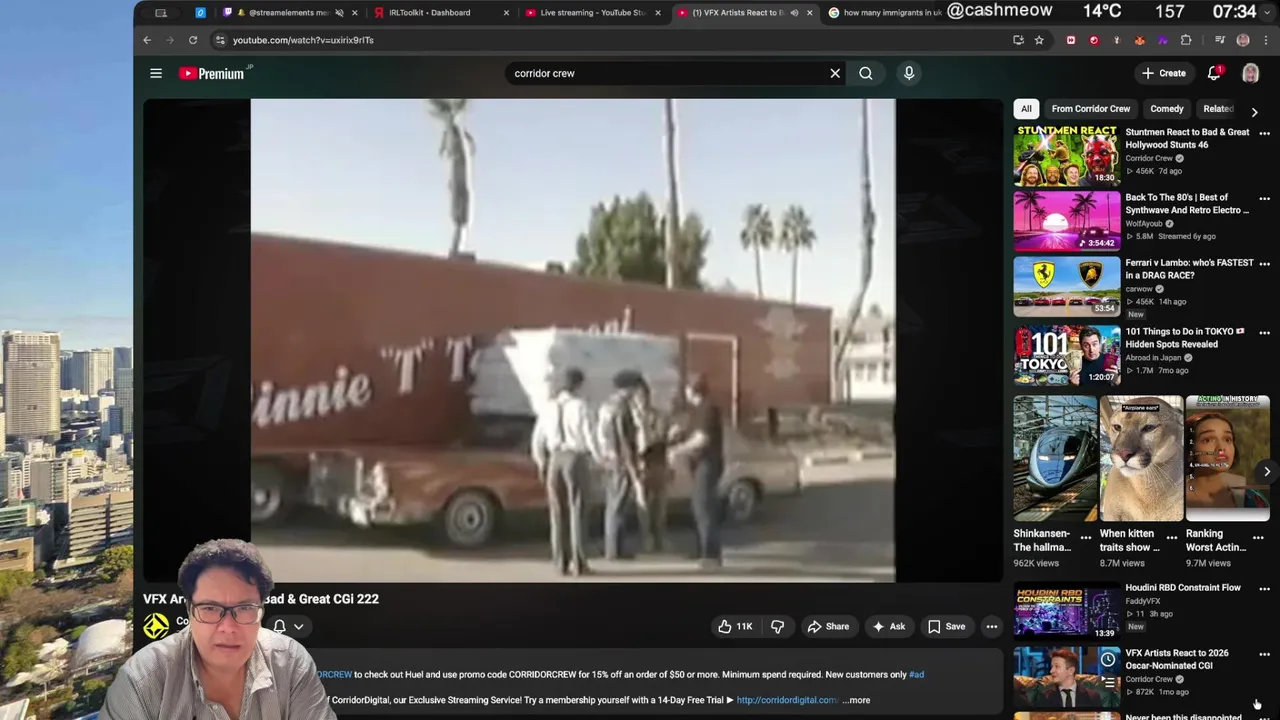The image size is (1280, 720).
Task: Click the Share button
Action: [828, 627]
